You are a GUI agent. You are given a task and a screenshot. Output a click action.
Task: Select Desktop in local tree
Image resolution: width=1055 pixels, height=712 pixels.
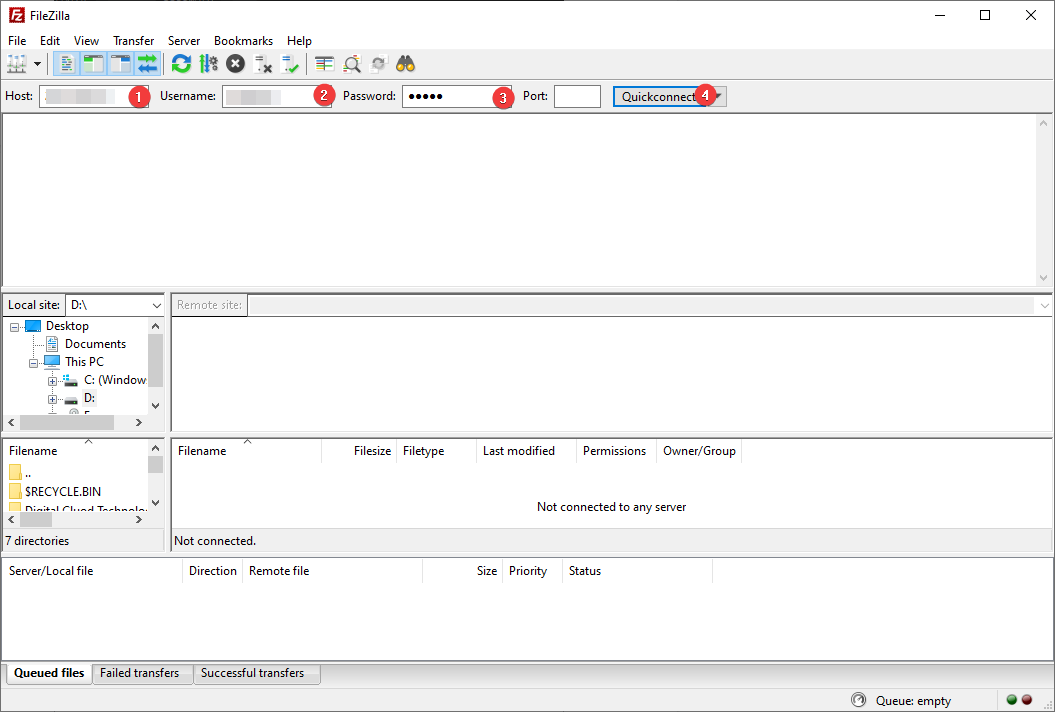[67, 326]
